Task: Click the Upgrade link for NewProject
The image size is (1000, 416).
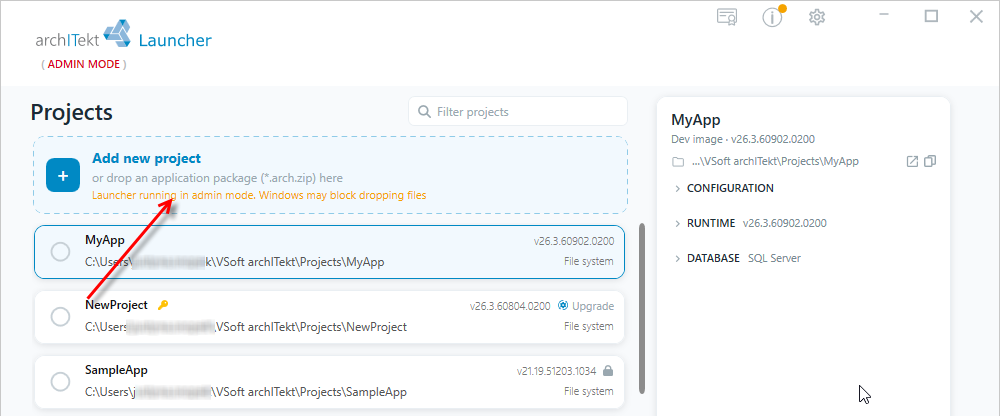Action: coord(586,306)
